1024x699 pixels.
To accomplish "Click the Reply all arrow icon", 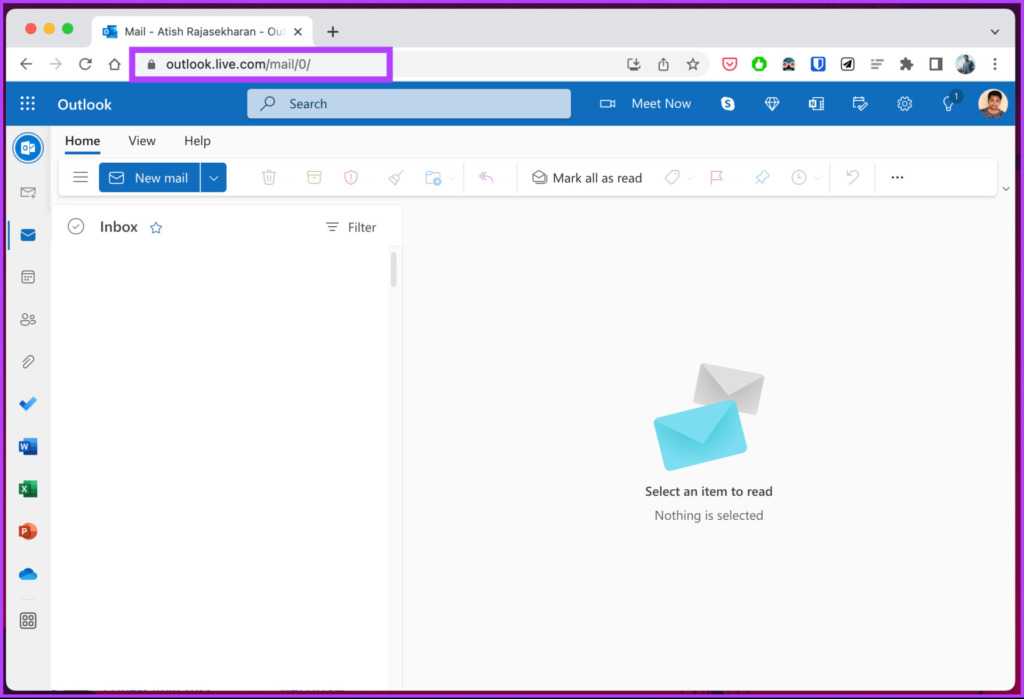I will (486, 178).
